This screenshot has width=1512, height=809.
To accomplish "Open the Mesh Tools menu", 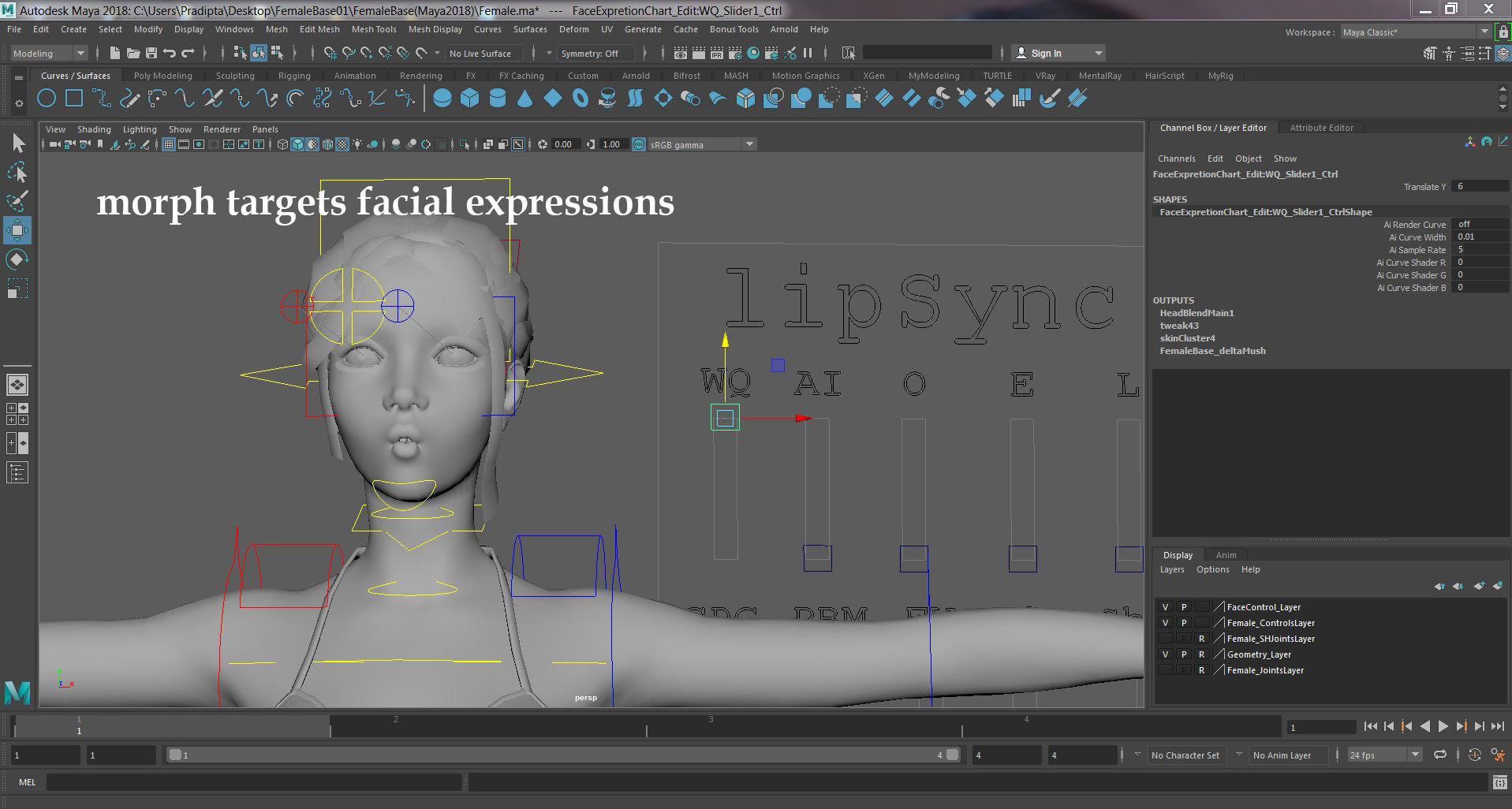I will 374,29.
